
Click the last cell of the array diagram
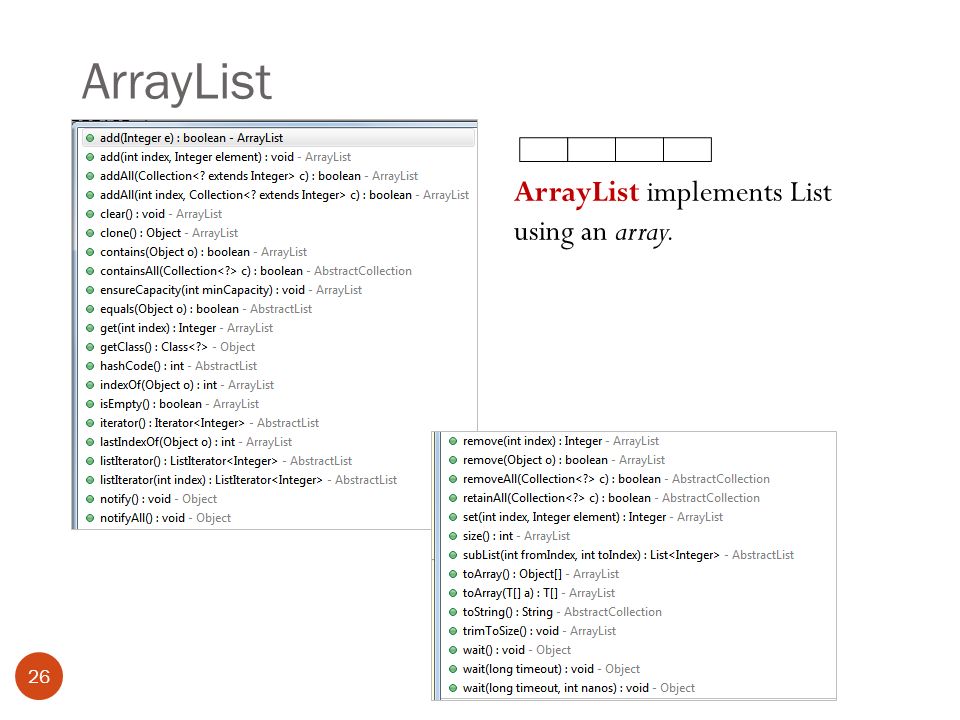click(x=688, y=149)
